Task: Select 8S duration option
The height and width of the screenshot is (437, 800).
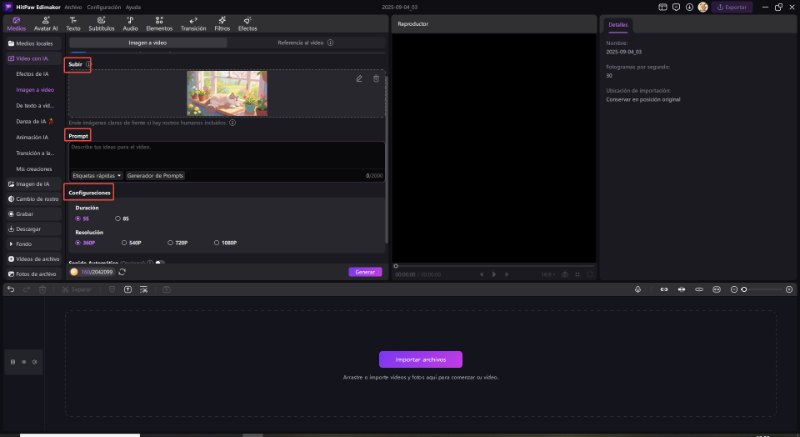Action: click(x=121, y=217)
